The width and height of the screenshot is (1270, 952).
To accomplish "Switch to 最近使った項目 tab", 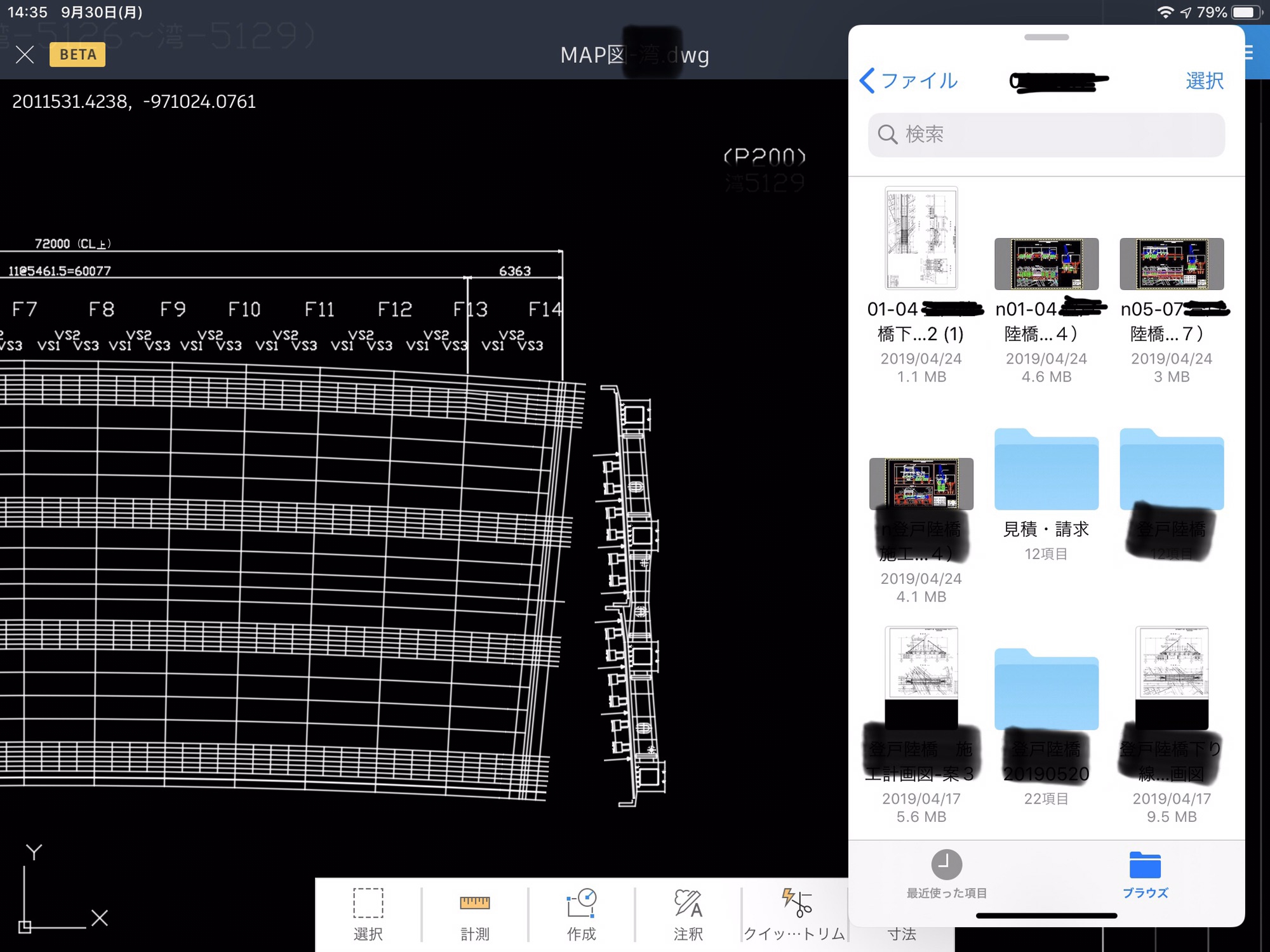I will click(946, 875).
